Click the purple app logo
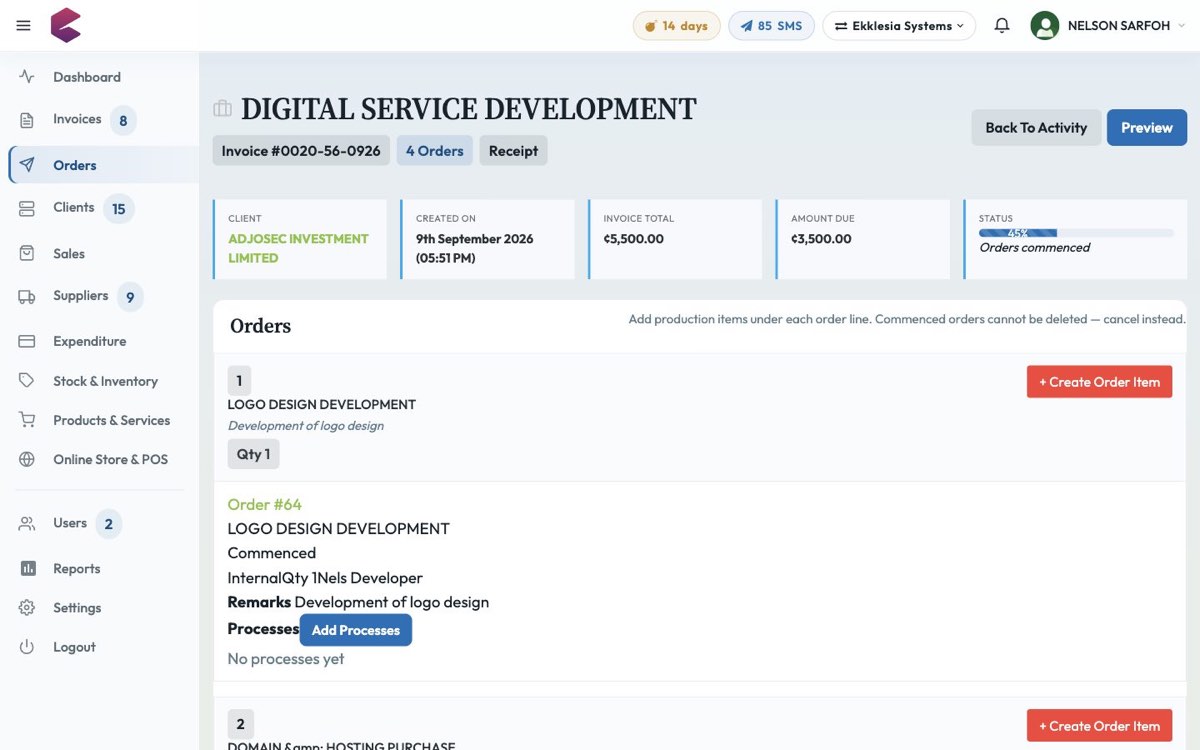 point(65,25)
